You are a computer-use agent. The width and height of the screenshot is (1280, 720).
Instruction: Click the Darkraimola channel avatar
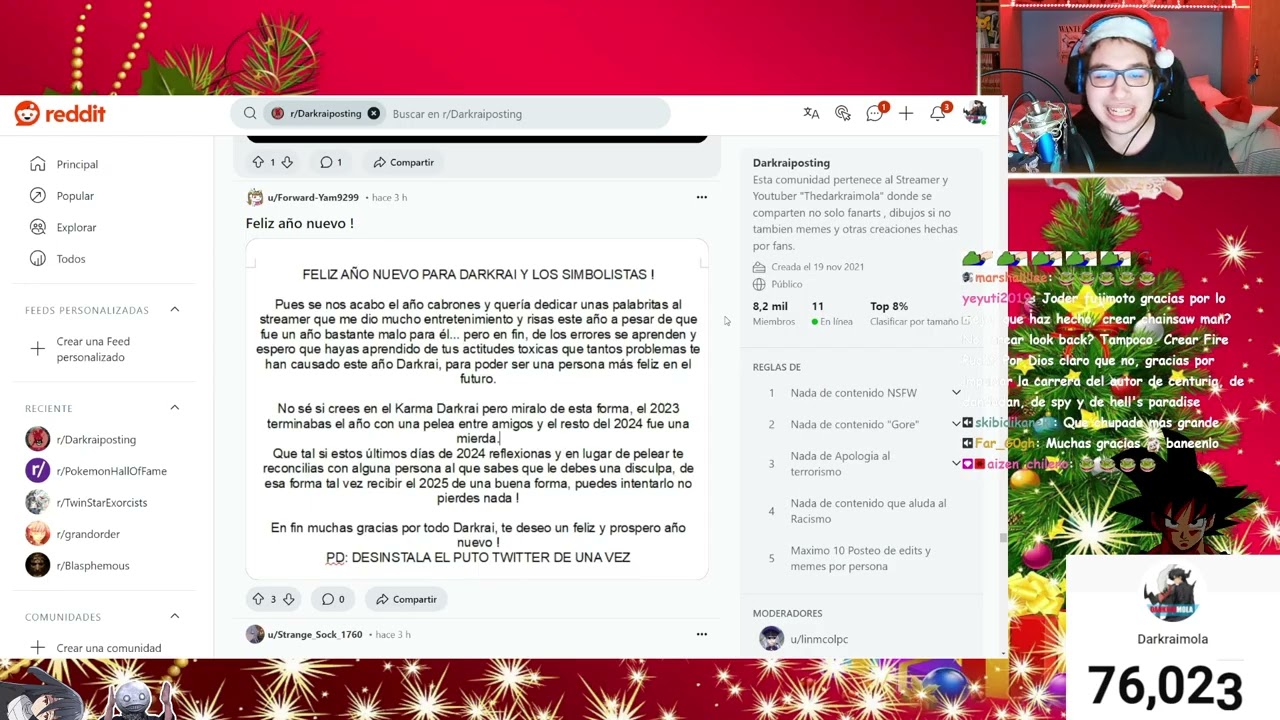1172,593
